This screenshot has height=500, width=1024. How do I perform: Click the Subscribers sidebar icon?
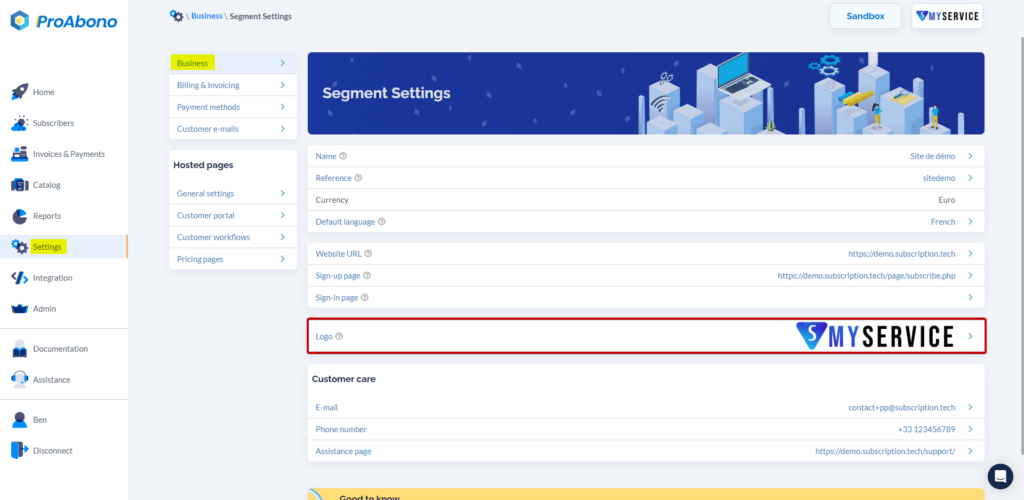(x=20, y=123)
